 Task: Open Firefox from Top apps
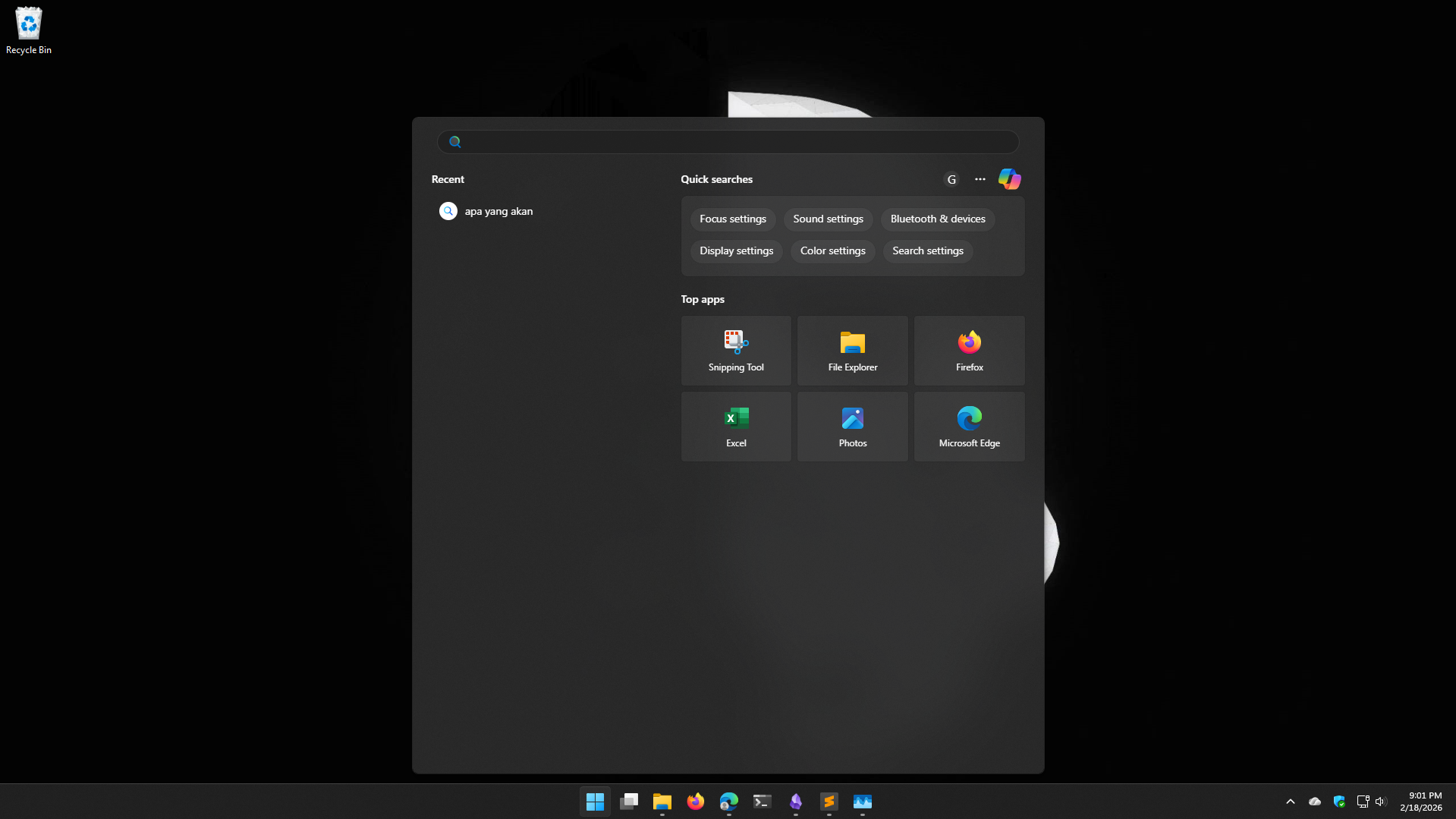(x=969, y=351)
